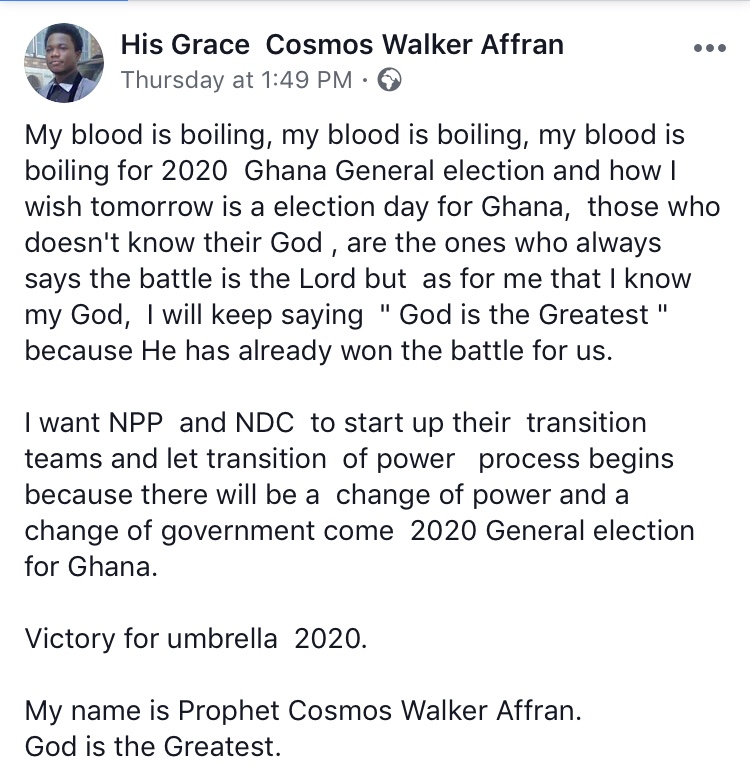Click the phrase 'change of government come'
This screenshot has width=750, height=773.
(x=209, y=531)
